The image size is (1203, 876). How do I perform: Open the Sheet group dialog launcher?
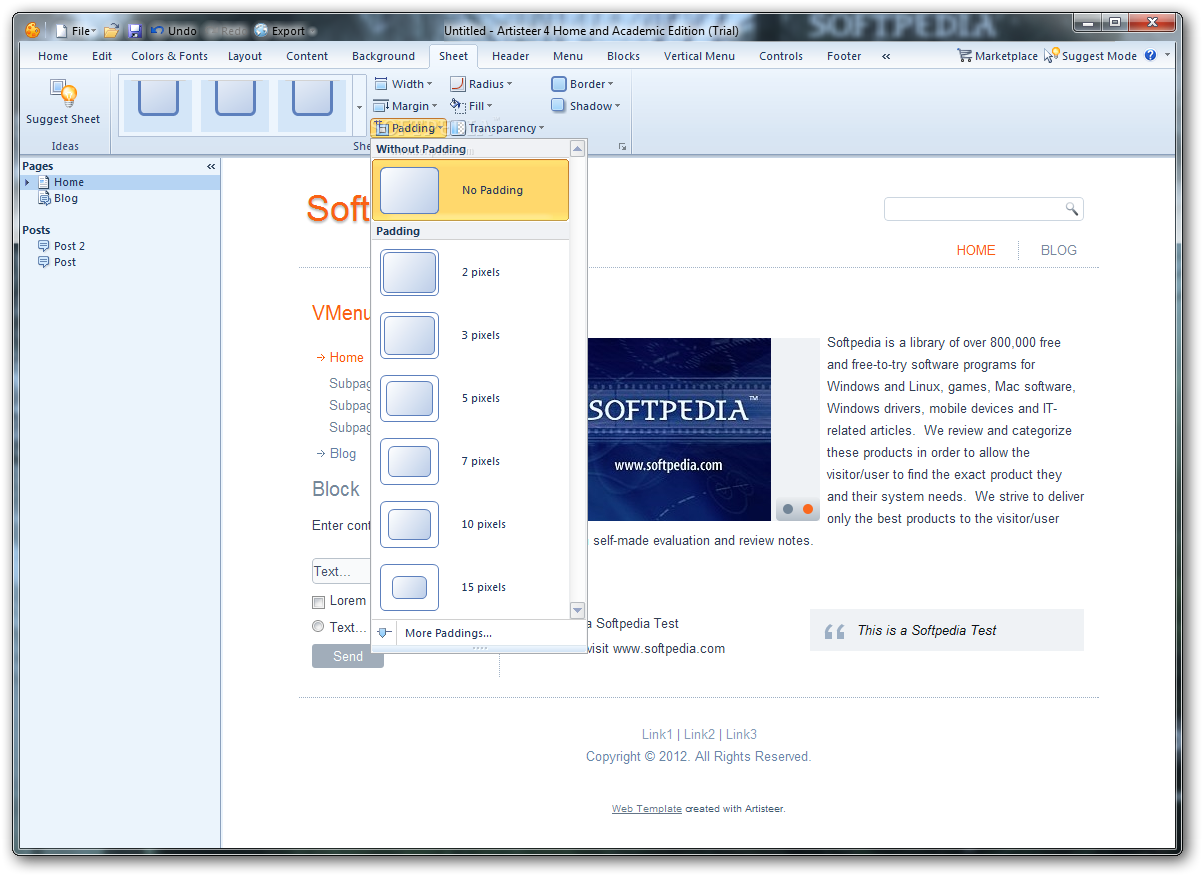[622, 147]
